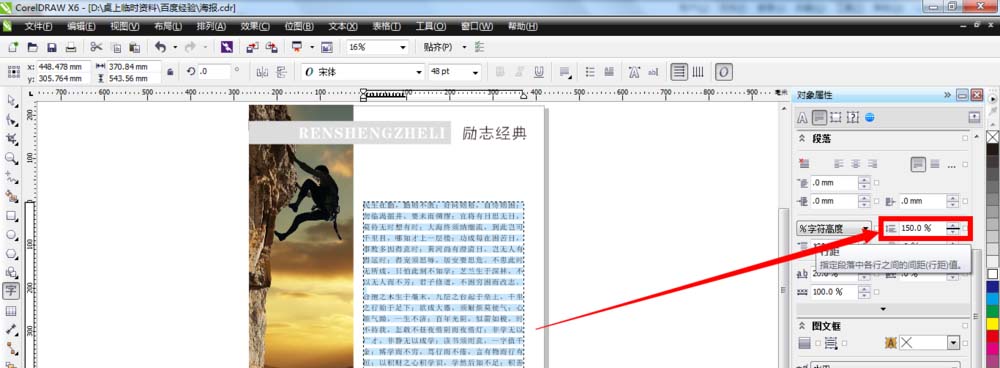
Task: Open the 文件(F) menu
Action: pyautogui.click(x=38, y=27)
